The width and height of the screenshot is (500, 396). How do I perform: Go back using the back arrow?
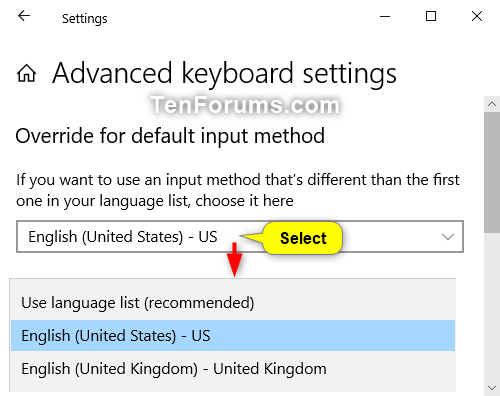pyautogui.click(x=24, y=16)
